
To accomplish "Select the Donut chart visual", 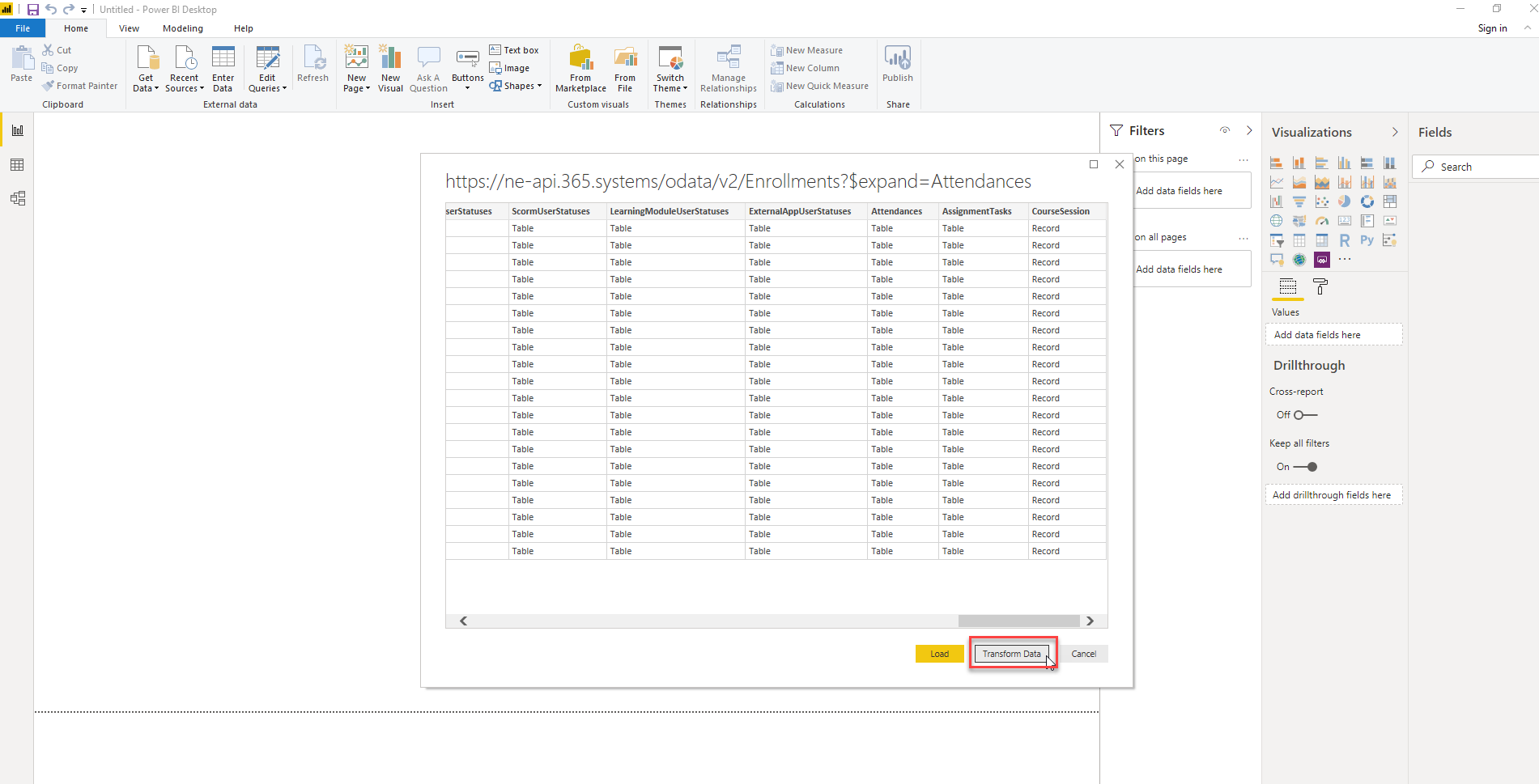I will pyautogui.click(x=1367, y=201).
